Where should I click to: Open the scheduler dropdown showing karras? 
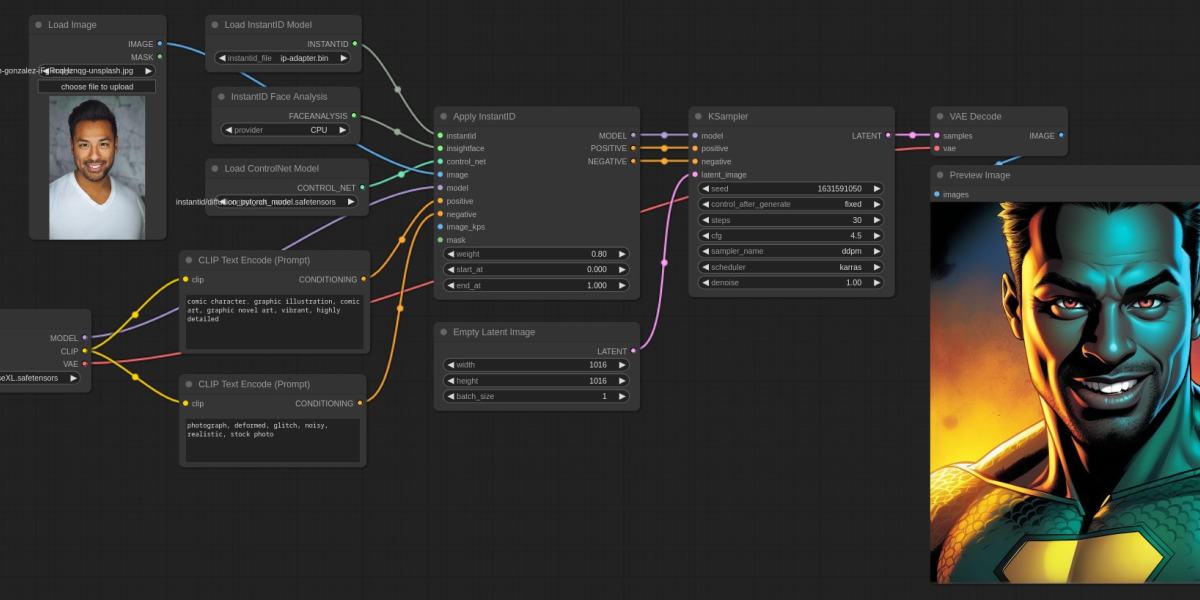[x=790, y=268]
